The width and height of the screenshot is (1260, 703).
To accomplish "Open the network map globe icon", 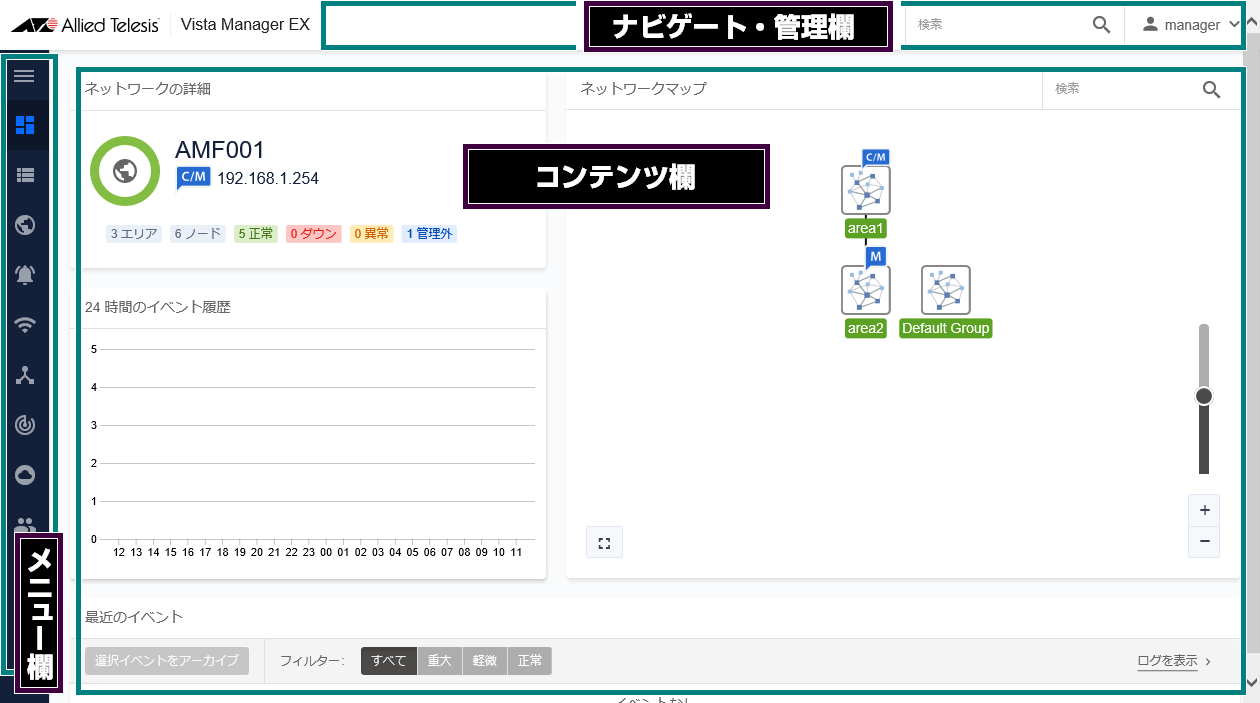I will [x=25, y=224].
